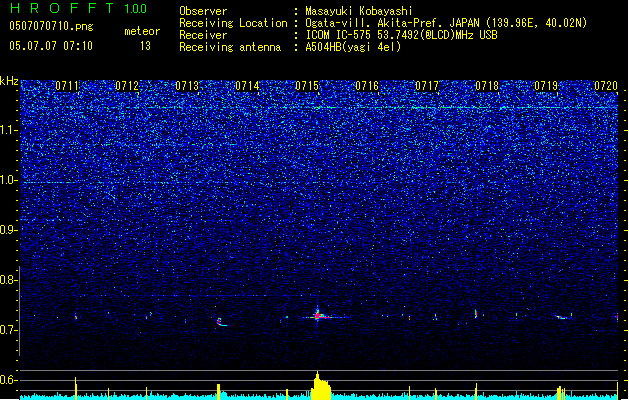This screenshot has height=400, width=629.
Task: Click the meteor count value 13
Action: pos(145,46)
